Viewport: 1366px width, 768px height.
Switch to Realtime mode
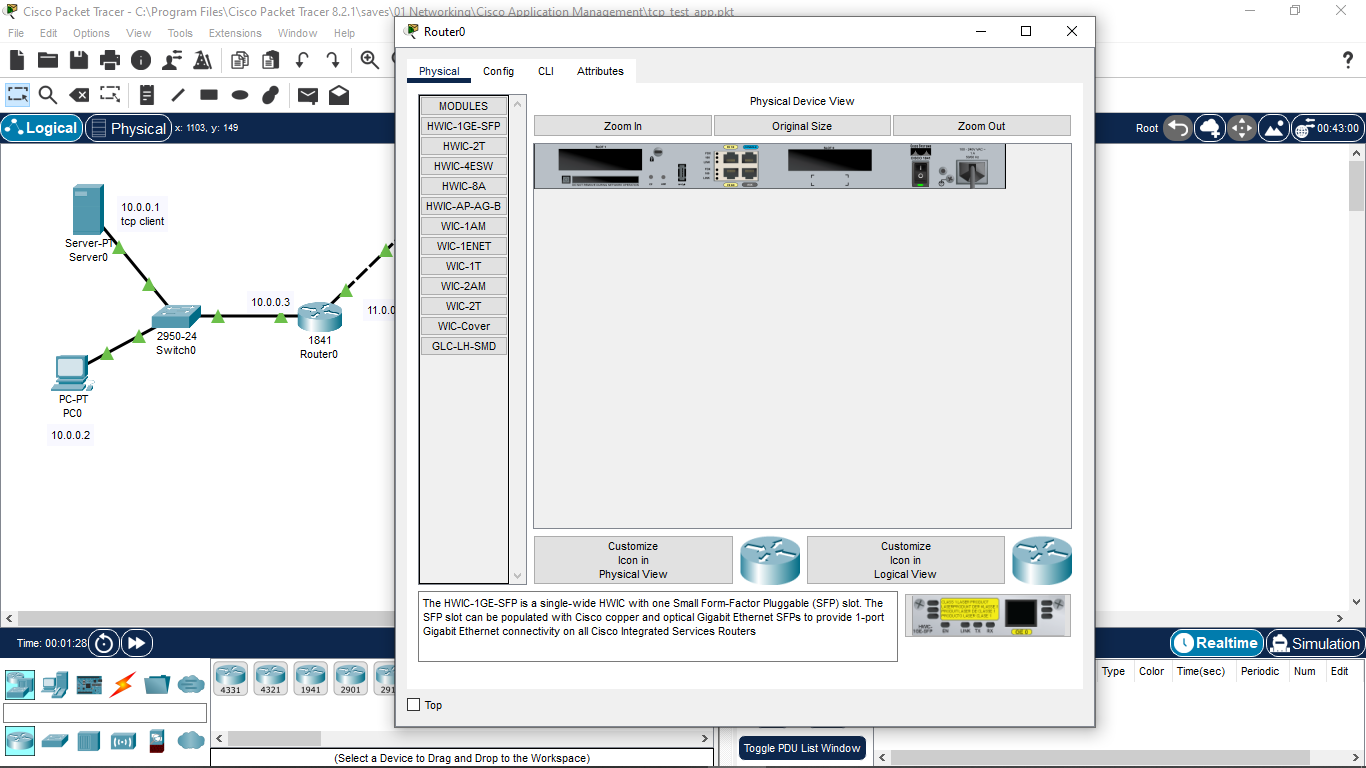click(x=1215, y=643)
